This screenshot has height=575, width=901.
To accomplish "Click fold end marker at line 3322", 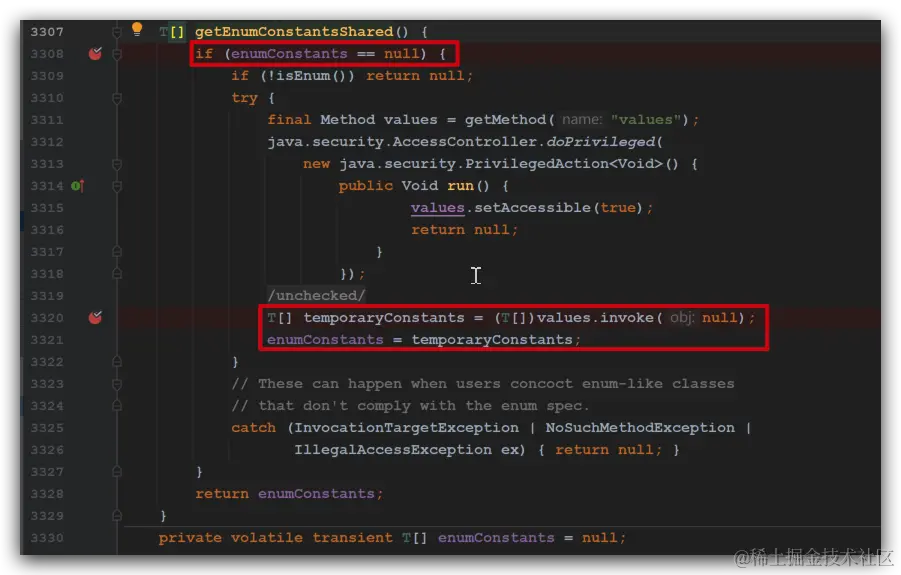I will [x=117, y=362].
